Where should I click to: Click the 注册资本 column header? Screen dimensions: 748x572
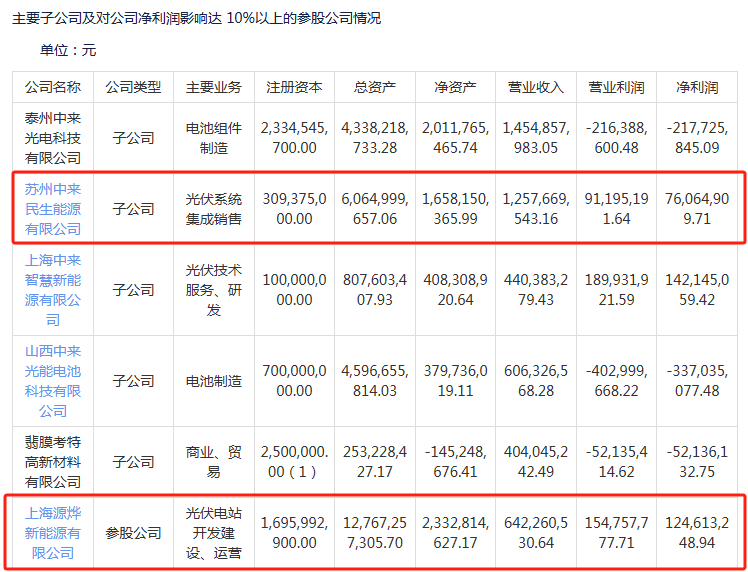point(294,87)
